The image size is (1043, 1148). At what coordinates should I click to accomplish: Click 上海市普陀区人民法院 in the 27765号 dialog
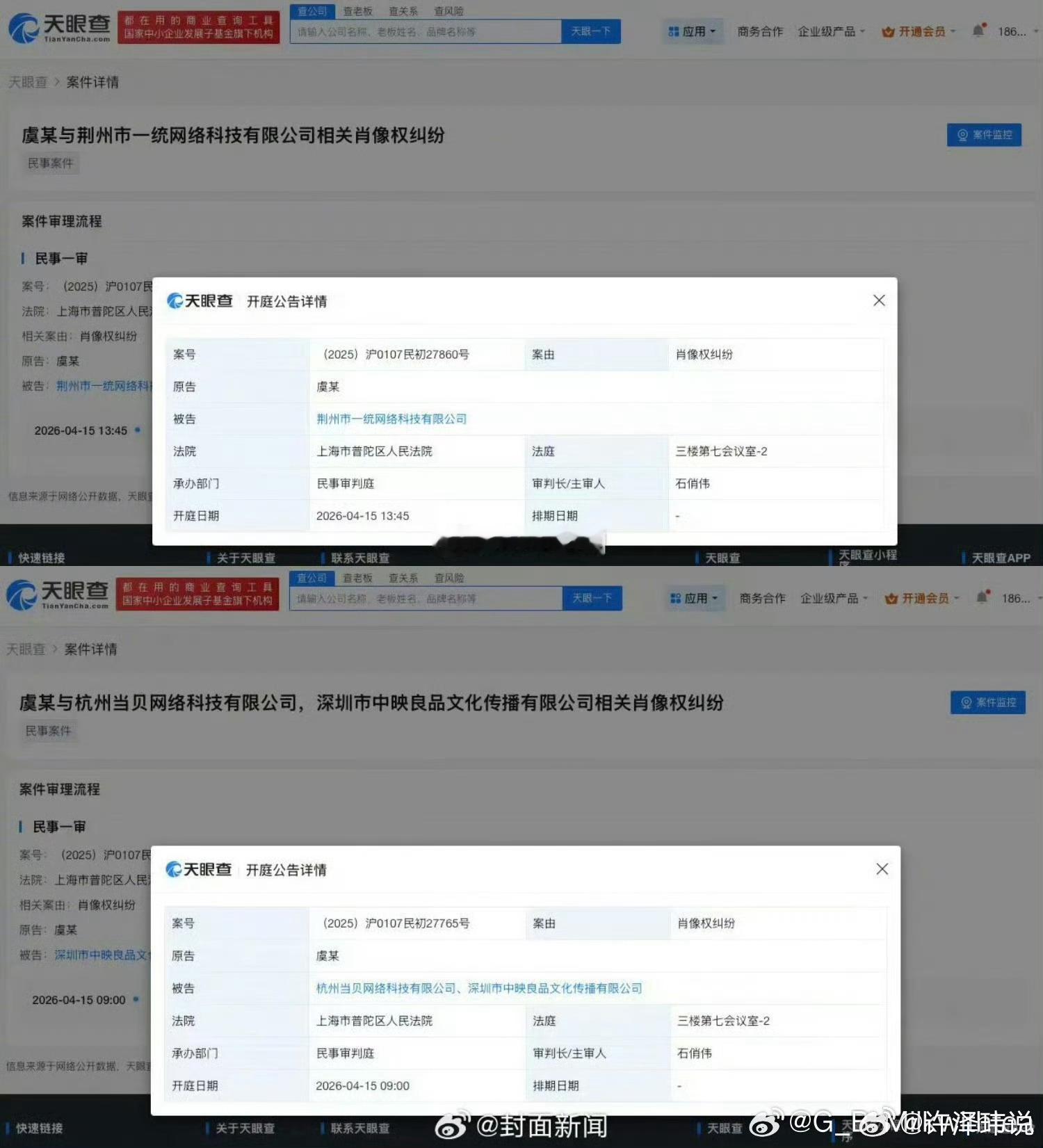coord(374,1021)
